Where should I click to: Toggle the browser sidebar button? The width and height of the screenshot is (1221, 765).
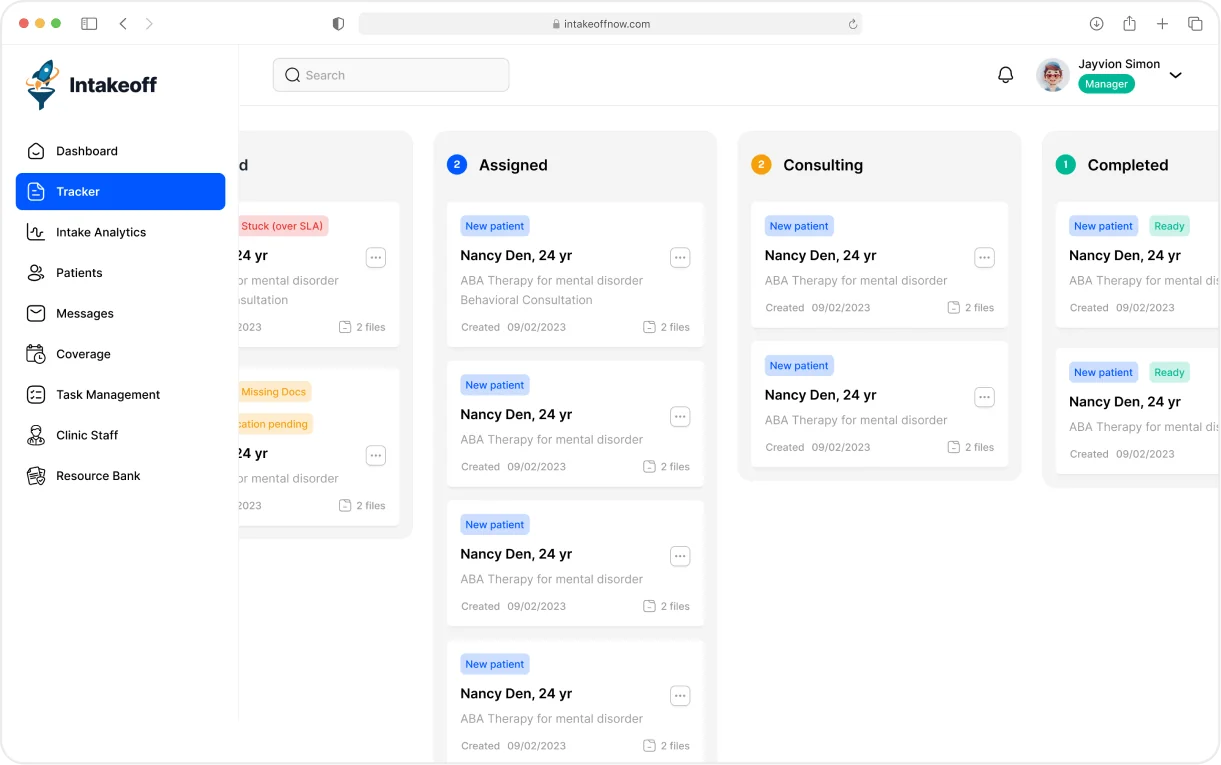[x=89, y=24]
